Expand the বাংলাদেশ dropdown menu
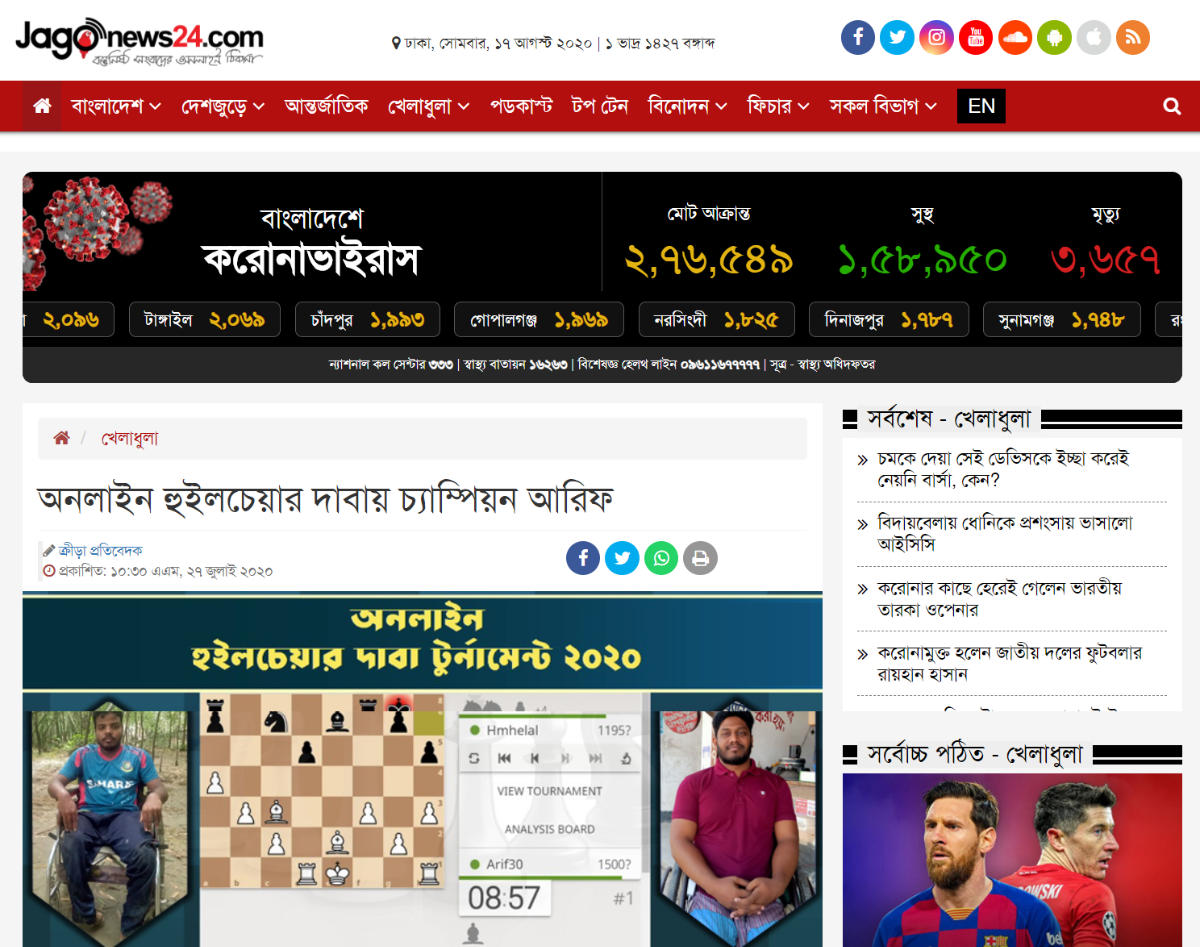 (x=116, y=106)
